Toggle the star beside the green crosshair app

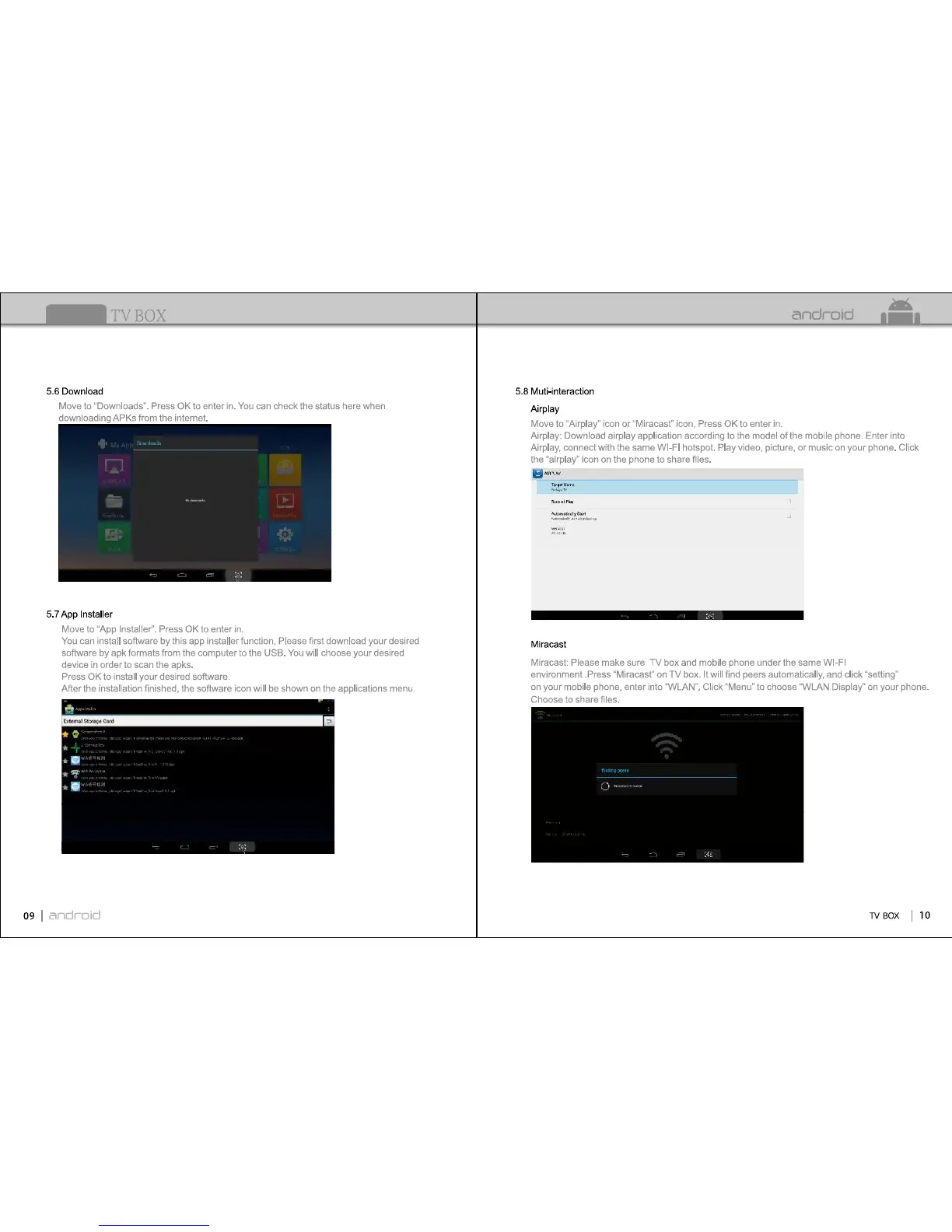click(x=66, y=748)
